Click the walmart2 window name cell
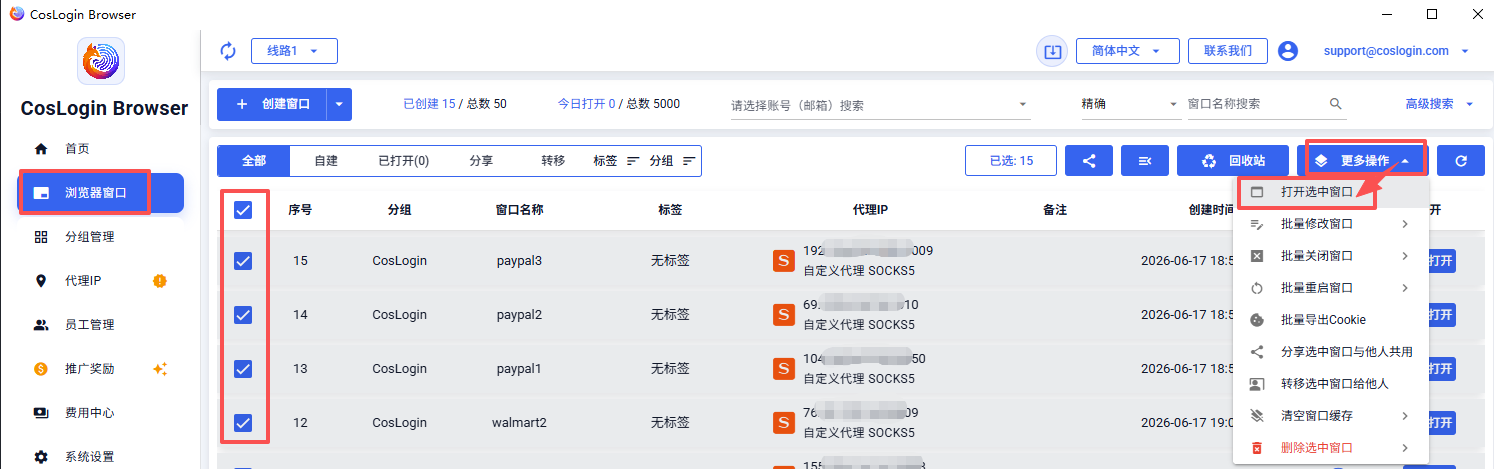 519,423
